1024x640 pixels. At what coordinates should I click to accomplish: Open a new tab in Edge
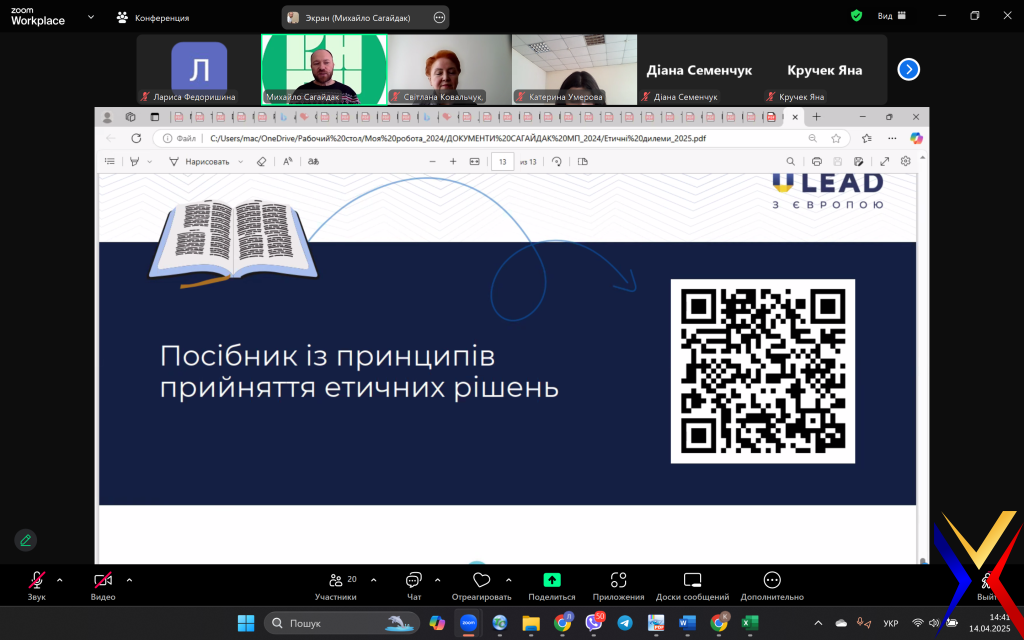(816, 117)
